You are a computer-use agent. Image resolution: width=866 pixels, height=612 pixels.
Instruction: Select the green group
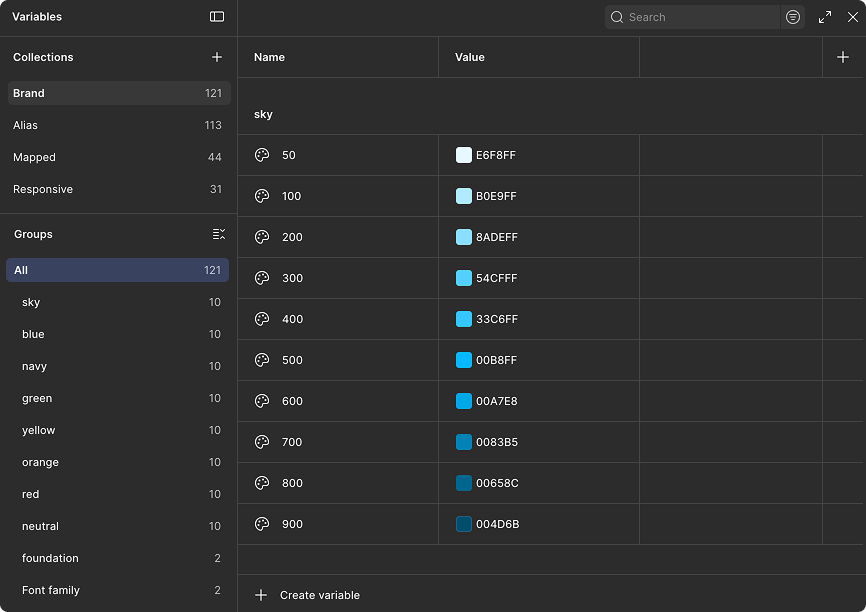click(117, 398)
